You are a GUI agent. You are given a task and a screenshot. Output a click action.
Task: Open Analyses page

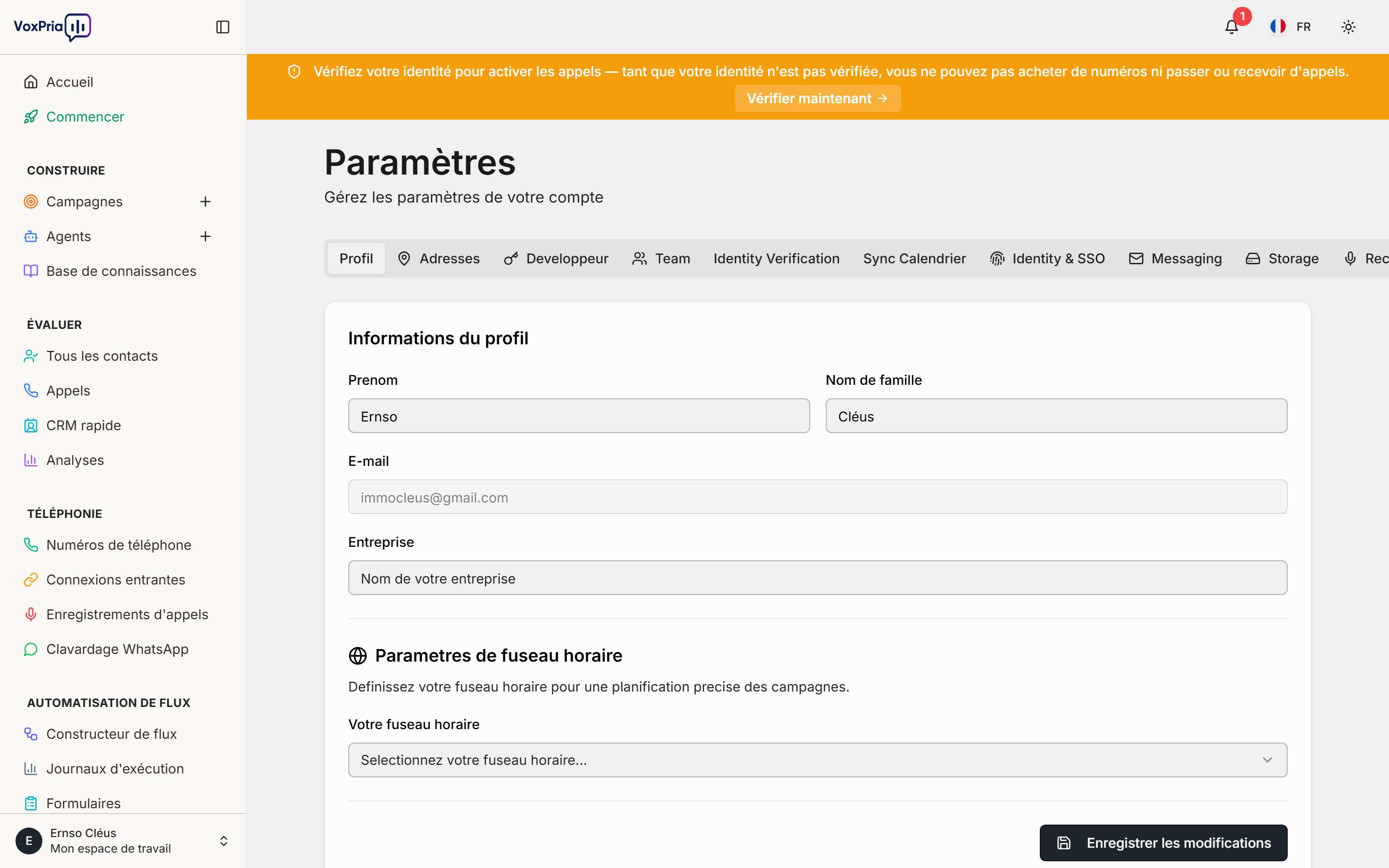[x=75, y=461]
